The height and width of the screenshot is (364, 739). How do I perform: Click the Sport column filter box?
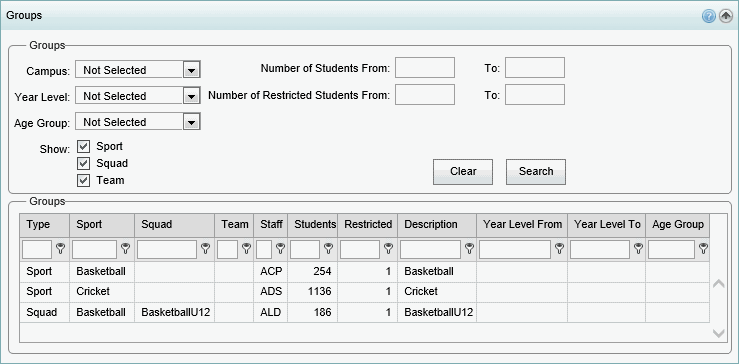point(94,249)
